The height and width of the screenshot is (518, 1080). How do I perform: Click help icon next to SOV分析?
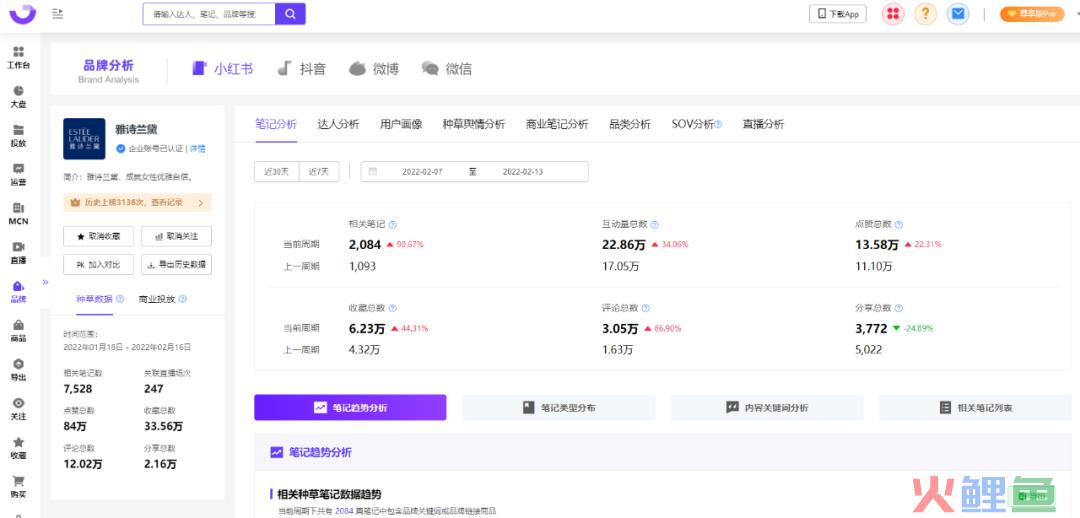click(x=718, y=125)
